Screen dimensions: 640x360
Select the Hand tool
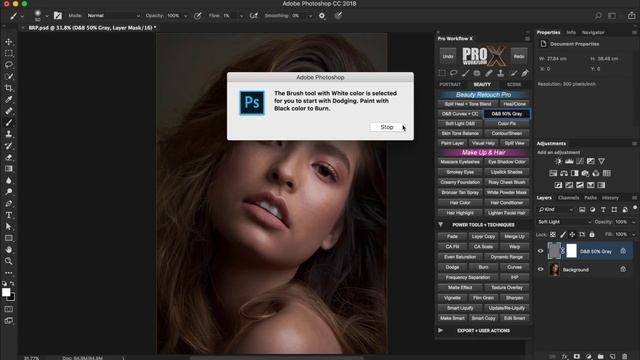click(9, 249)
